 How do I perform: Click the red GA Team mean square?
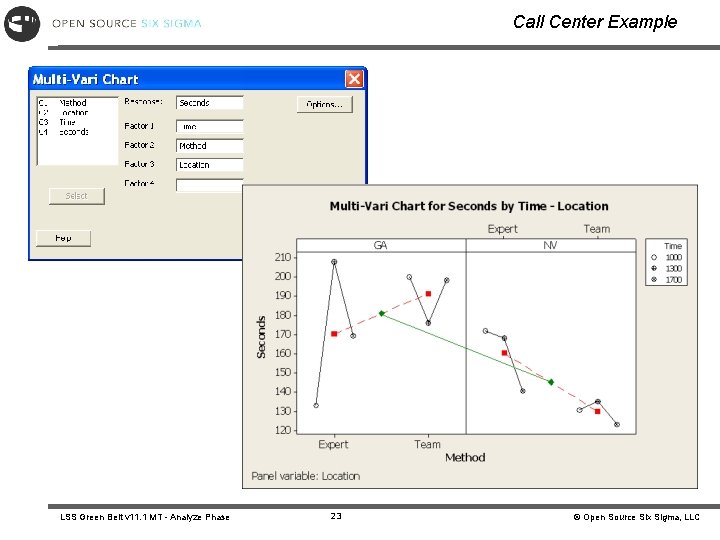click(x=428, y=294)
